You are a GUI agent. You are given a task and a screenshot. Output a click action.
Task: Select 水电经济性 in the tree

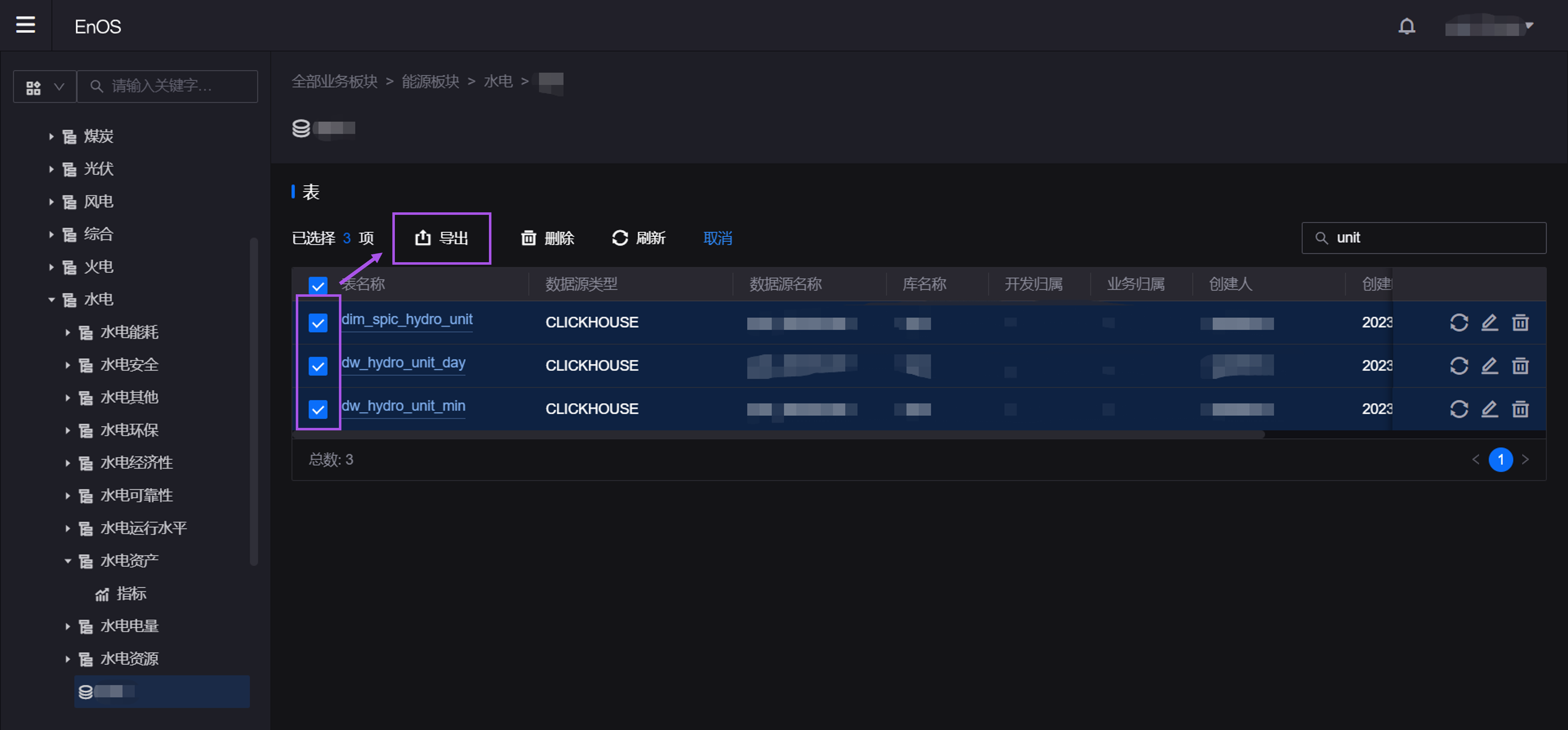click(x=136, y=462)
